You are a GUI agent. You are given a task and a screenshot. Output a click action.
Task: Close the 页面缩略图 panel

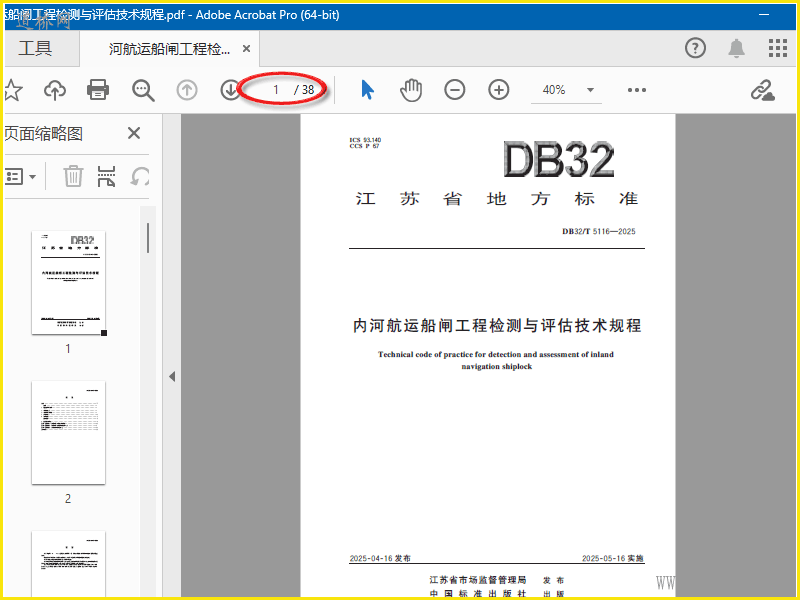[x=134, y=133]
